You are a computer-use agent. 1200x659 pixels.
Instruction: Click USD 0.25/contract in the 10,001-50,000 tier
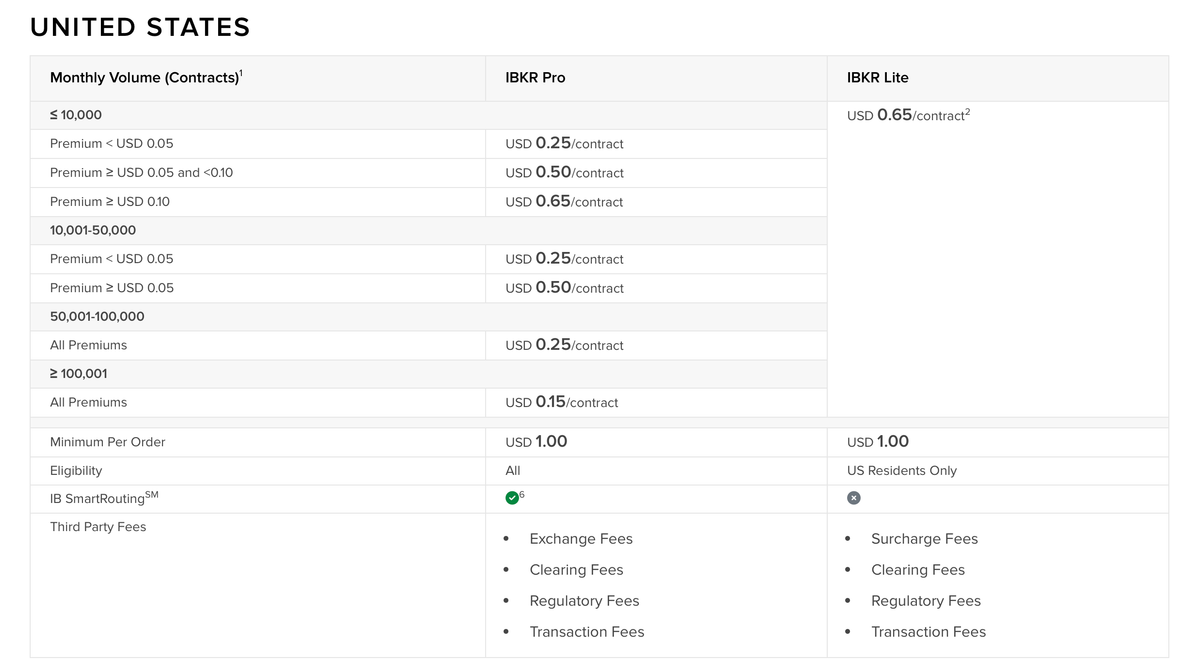[564, 258]
